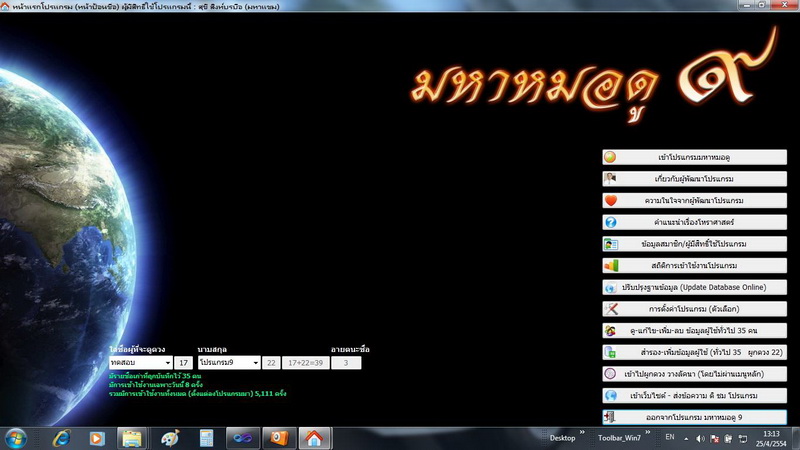Launch Internet Explorer from taskbar
Viewport: 800px width, 450px height.
click(x=61, y=439)
